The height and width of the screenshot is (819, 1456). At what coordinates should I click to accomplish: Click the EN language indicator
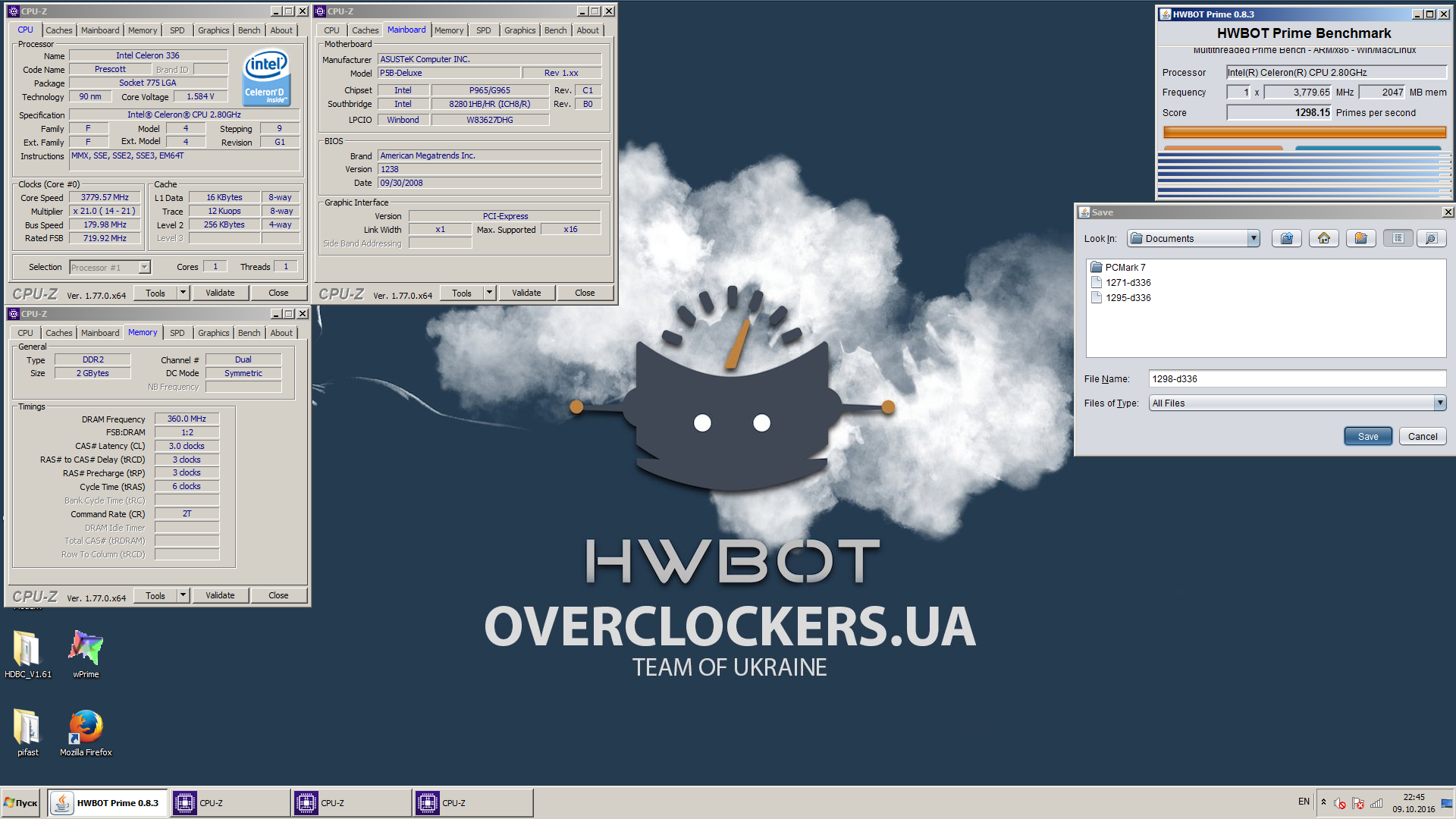click(1304, 802)
